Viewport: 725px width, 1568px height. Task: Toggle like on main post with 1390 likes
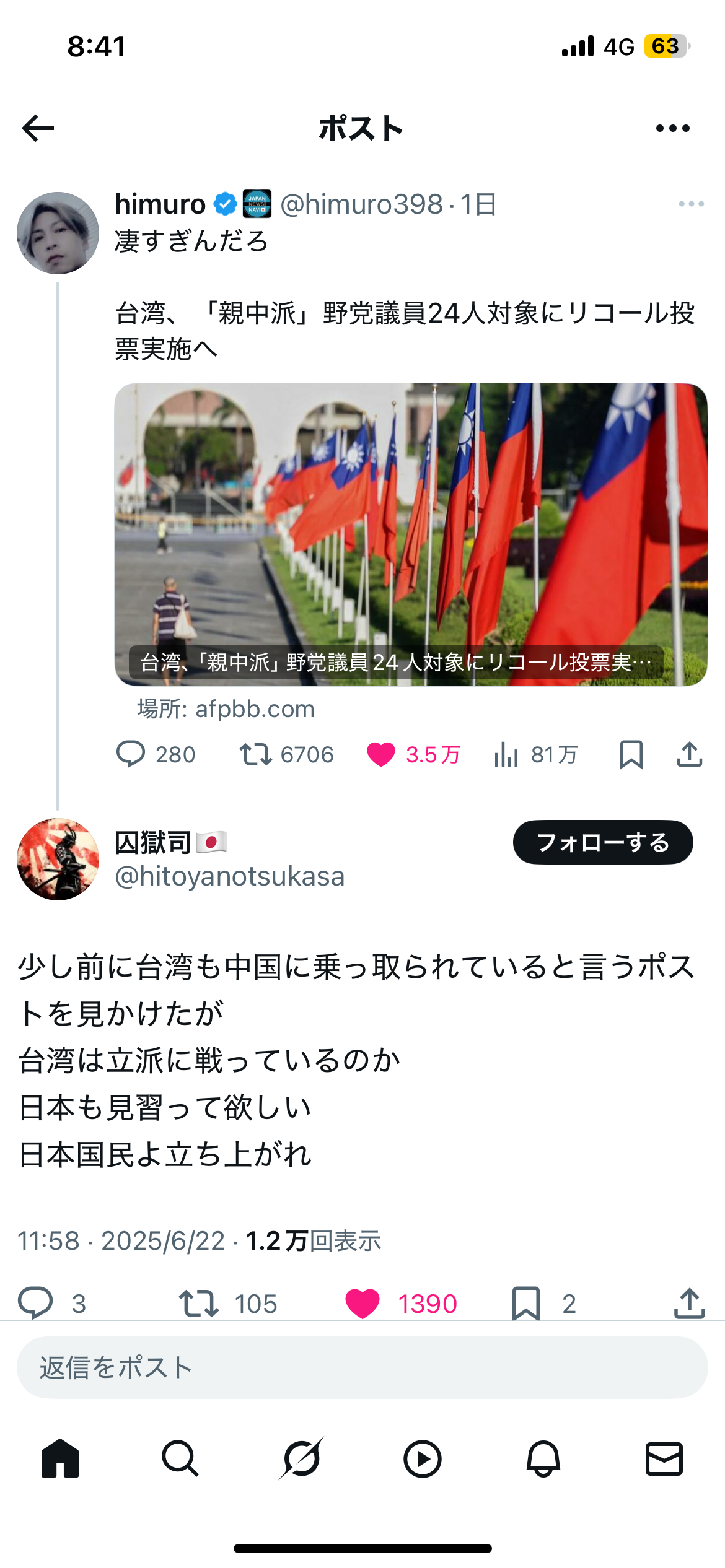pyautogui.click(x=401, y=1304)
